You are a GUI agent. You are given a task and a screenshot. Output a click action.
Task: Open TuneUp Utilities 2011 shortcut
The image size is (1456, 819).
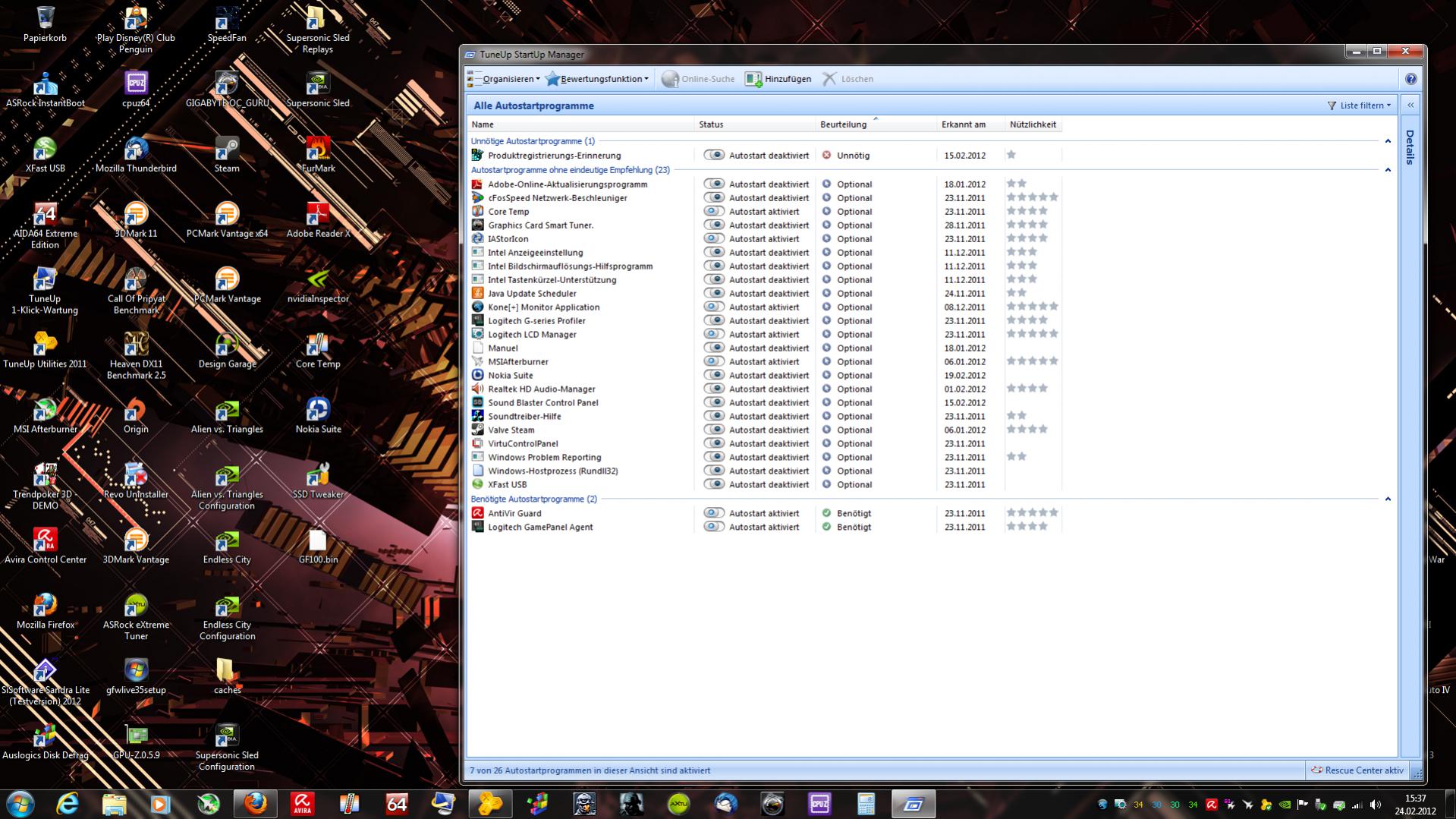point(45,350)
